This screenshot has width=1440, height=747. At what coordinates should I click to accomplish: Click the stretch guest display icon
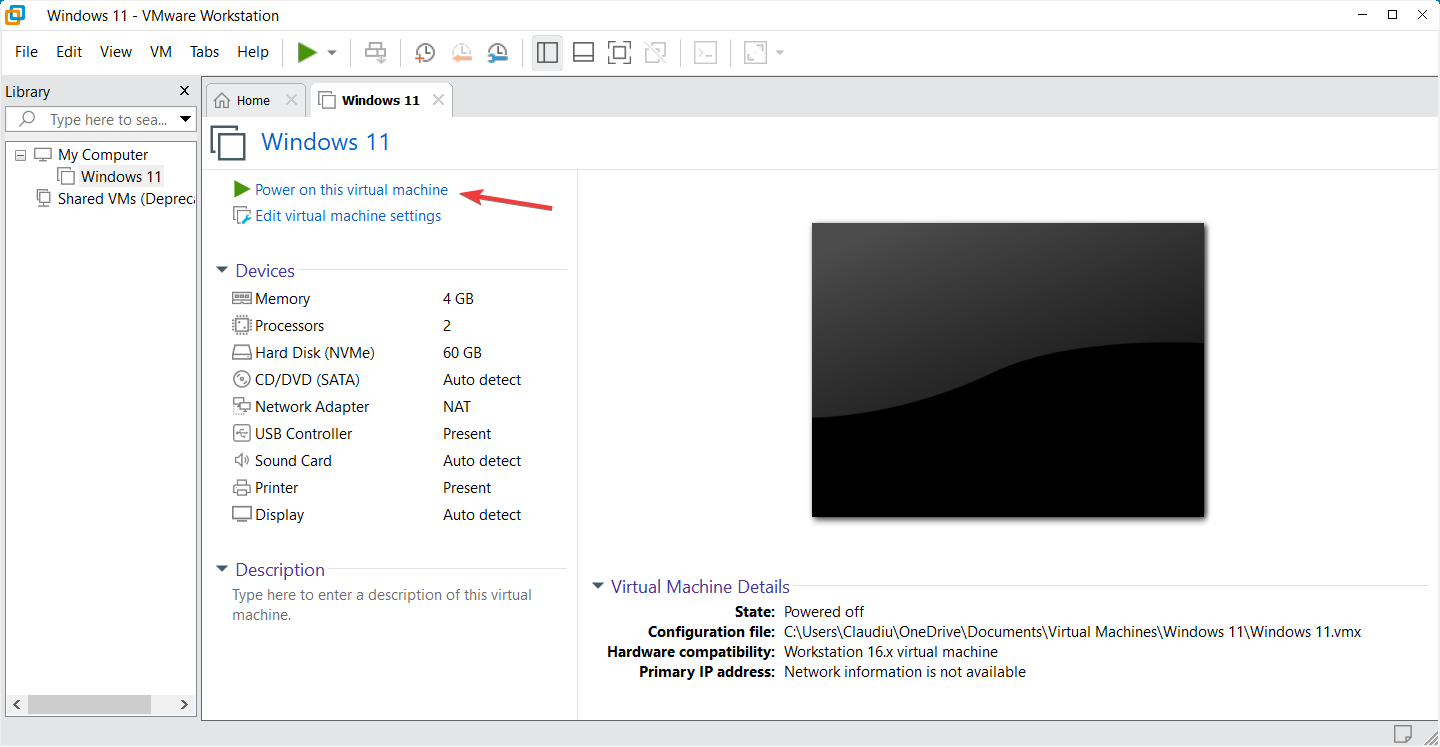pyautogui.click(x=755, y=52)
